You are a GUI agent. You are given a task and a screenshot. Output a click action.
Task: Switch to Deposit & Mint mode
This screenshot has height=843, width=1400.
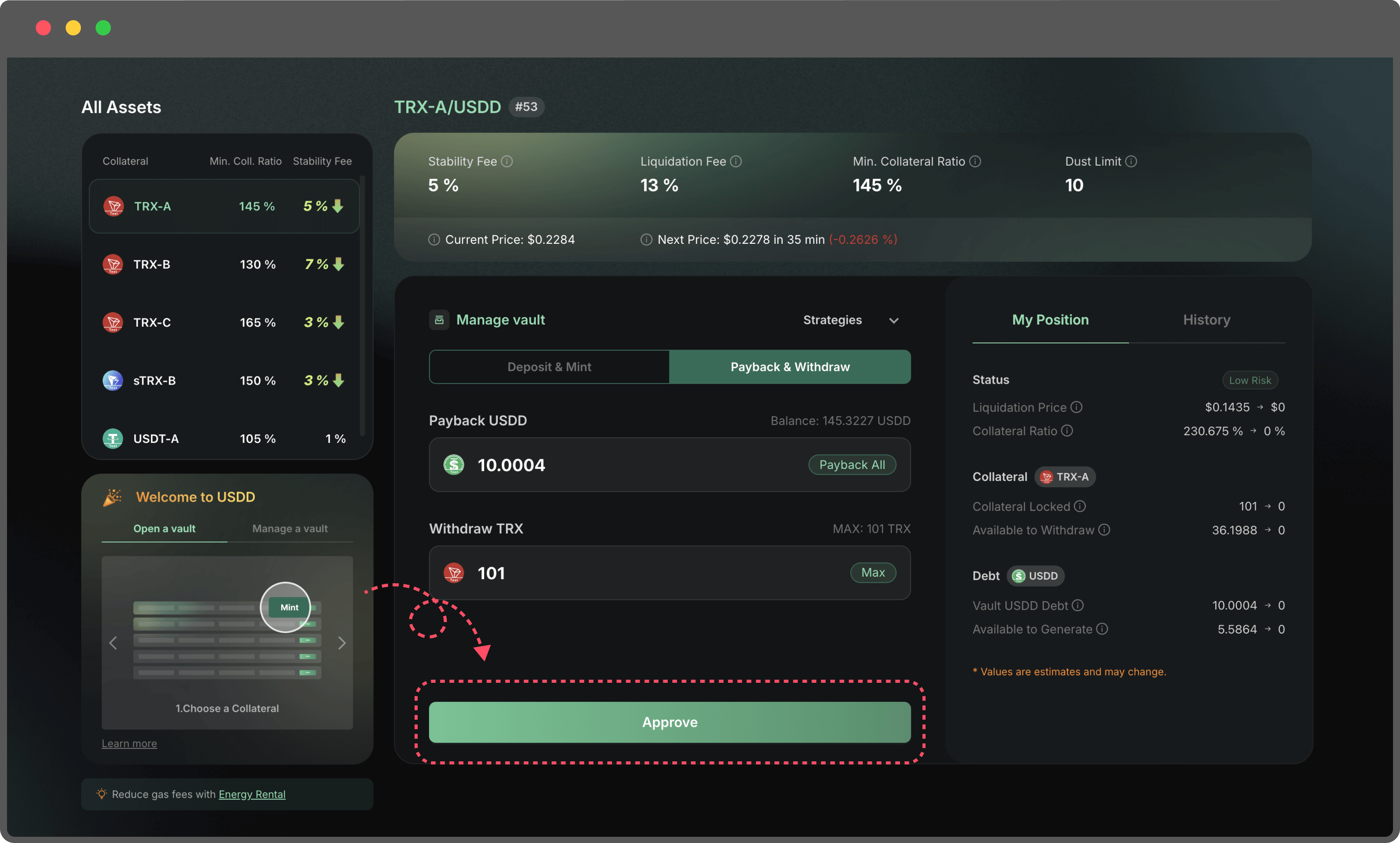tap(549, 367)
